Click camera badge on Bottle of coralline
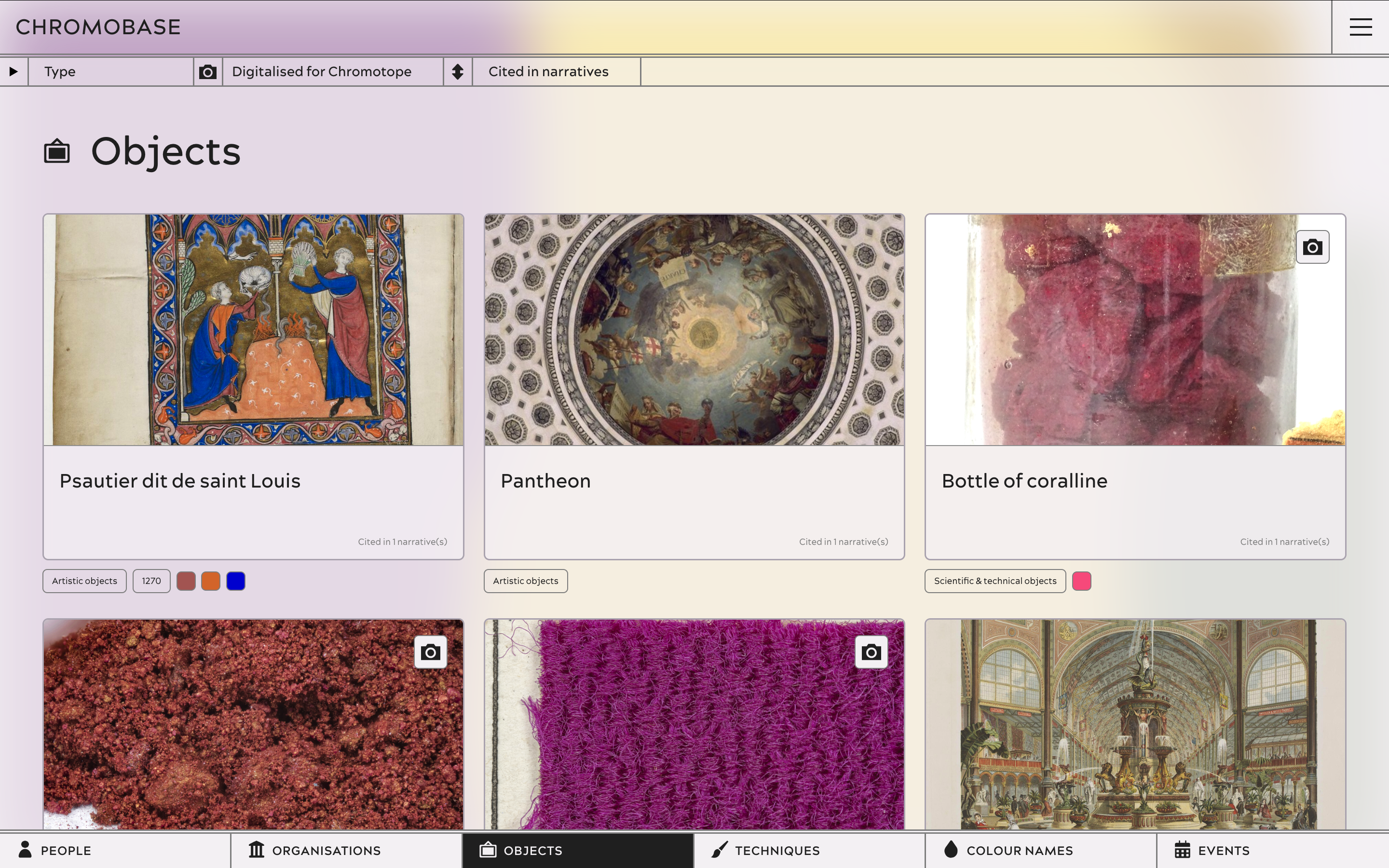This screenshot has width=1389, height=868. 1312,247
